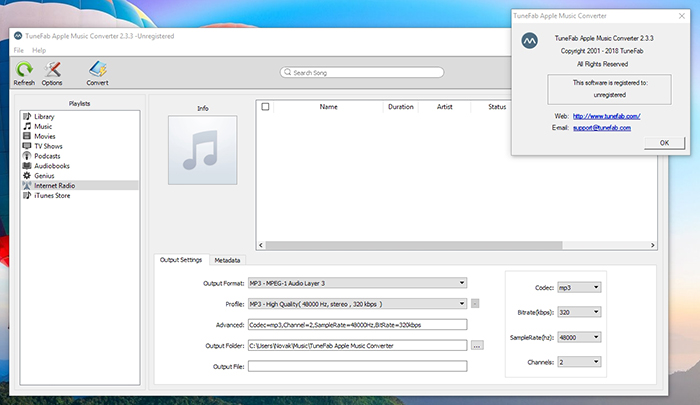Viewport: 700px width, 405px height.
Task: Toggle the select-all checkbox in song list header
Action: pyautogui.click(x=265, y=107)
